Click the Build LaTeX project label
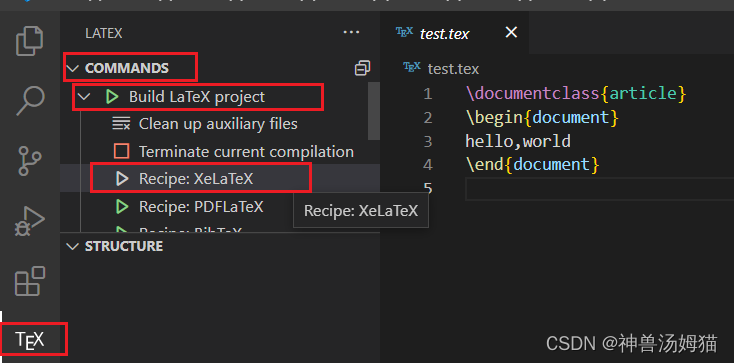The image size is (734, 363). [x=197, y=97]
